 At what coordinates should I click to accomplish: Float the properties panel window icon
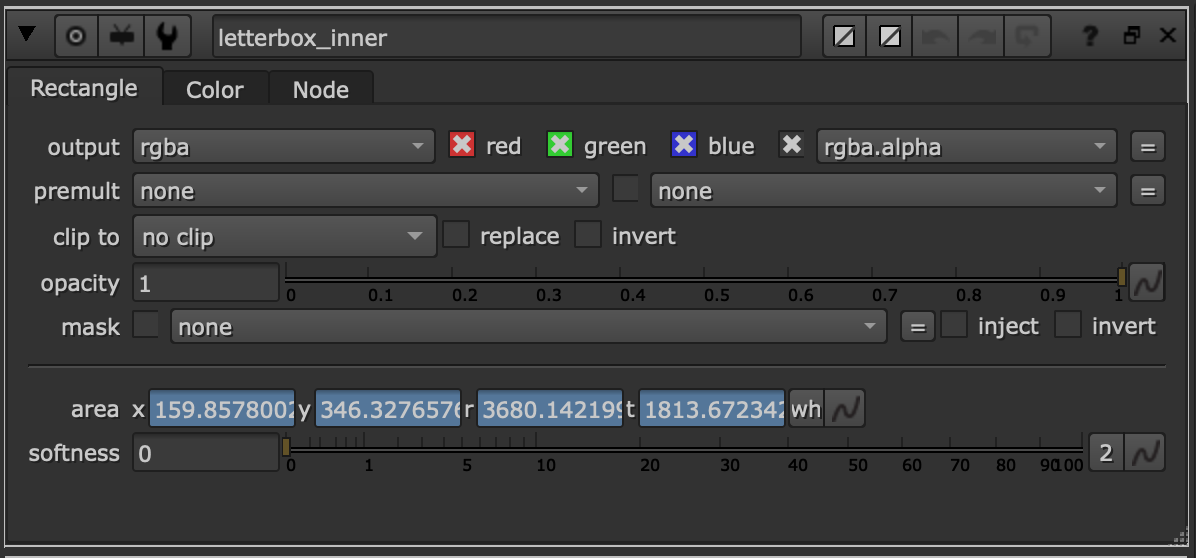point(1131,37)
